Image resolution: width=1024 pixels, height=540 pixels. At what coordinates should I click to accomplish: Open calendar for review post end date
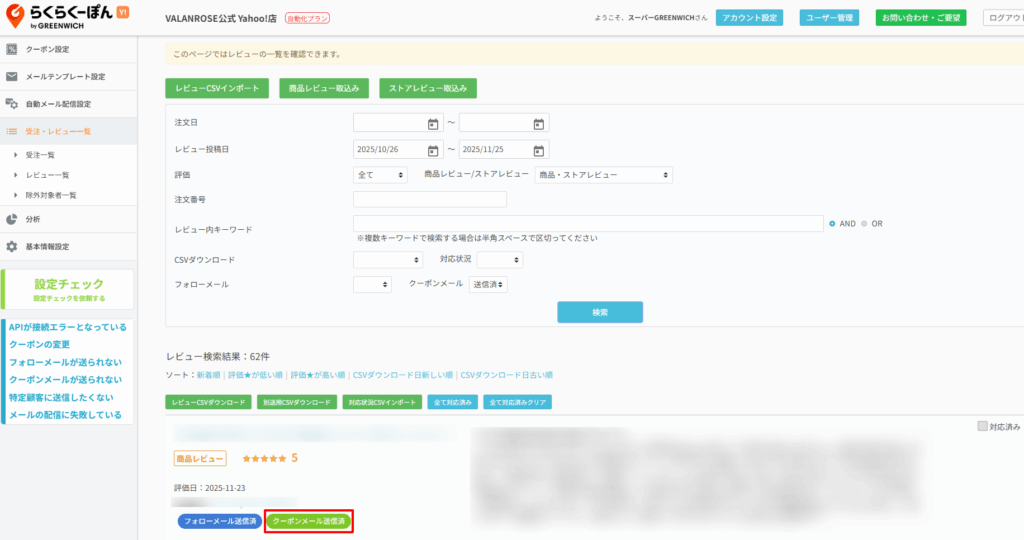point(538,150)
